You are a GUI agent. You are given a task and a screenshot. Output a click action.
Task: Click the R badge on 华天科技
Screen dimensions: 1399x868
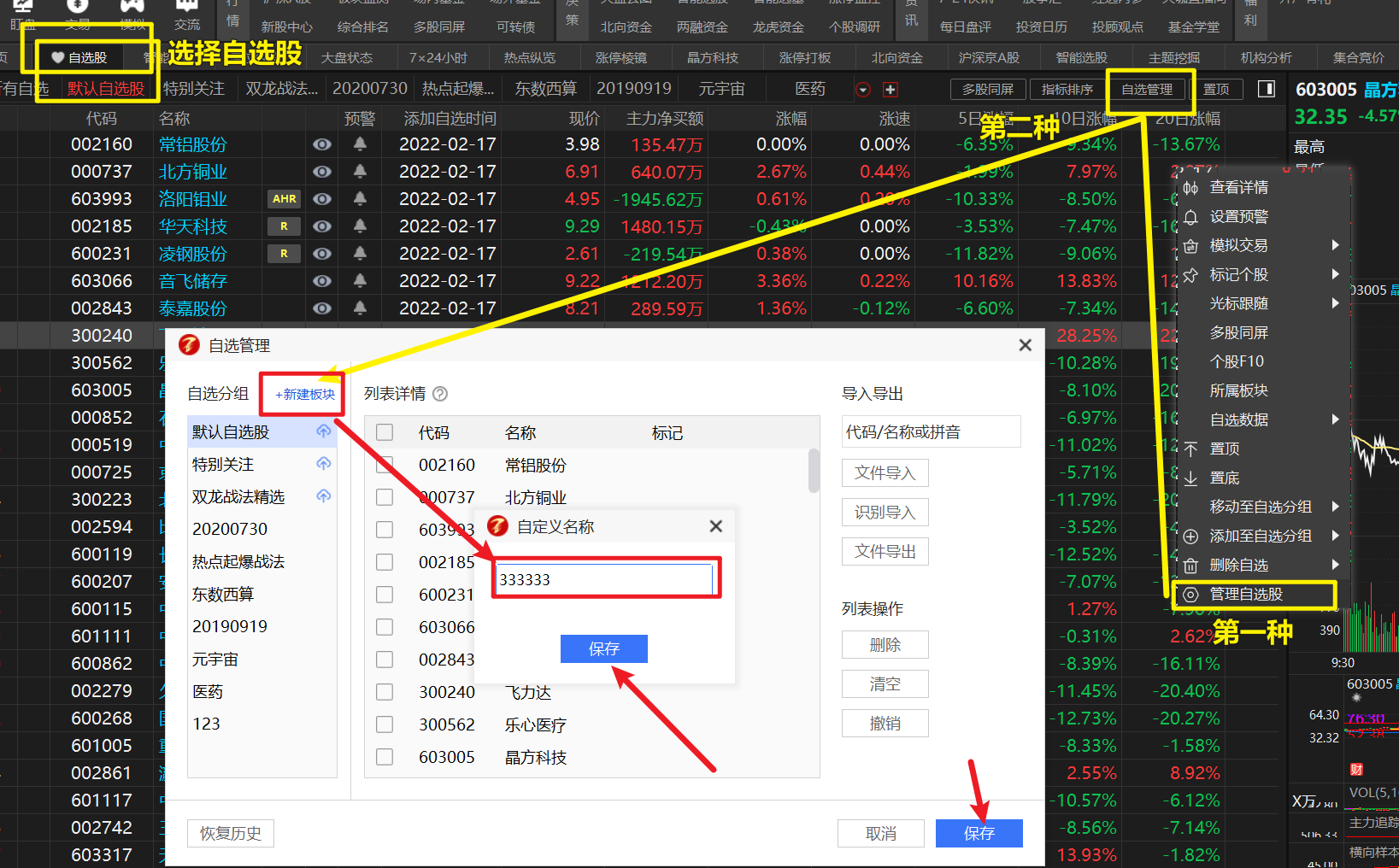(285, 226)
